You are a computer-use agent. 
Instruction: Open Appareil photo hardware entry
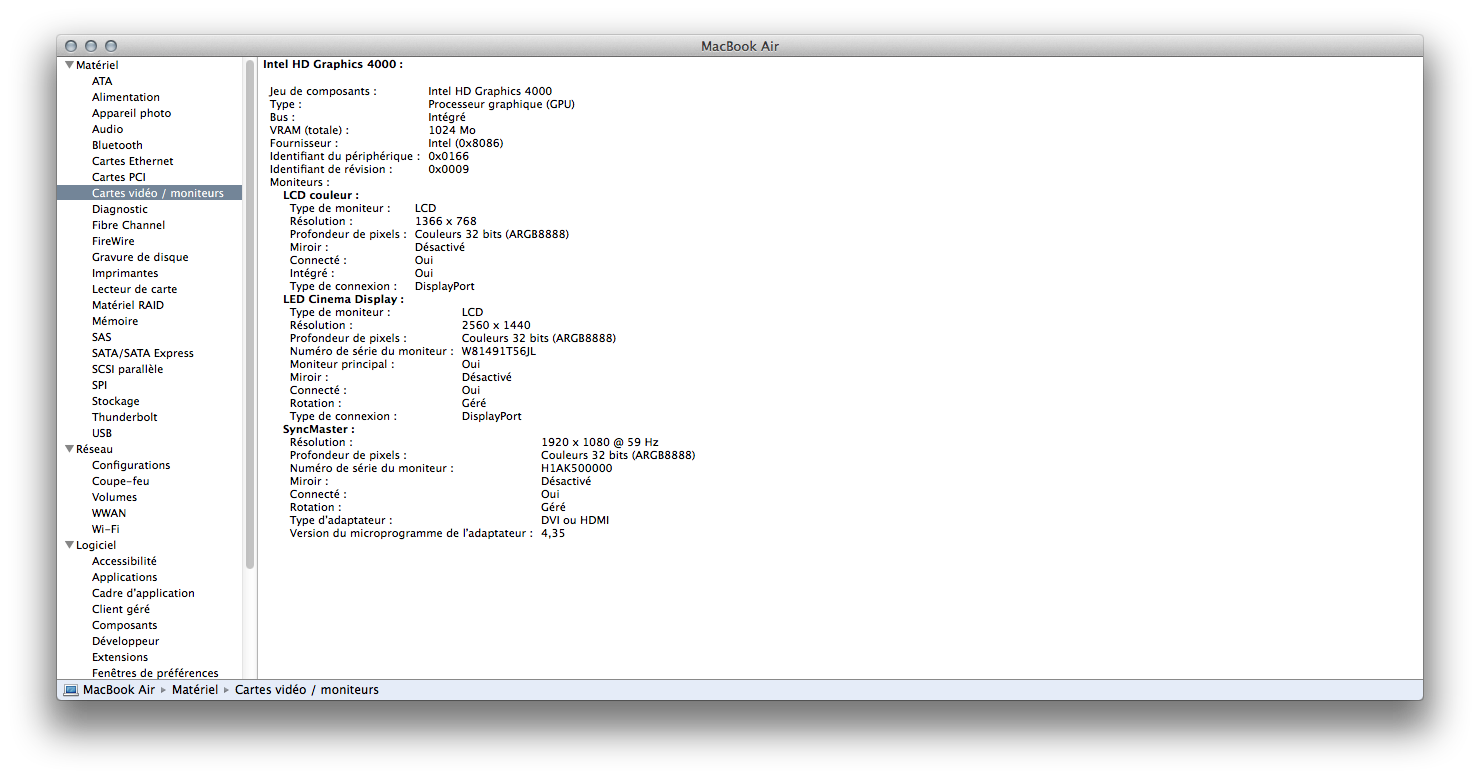coord(131,113)
